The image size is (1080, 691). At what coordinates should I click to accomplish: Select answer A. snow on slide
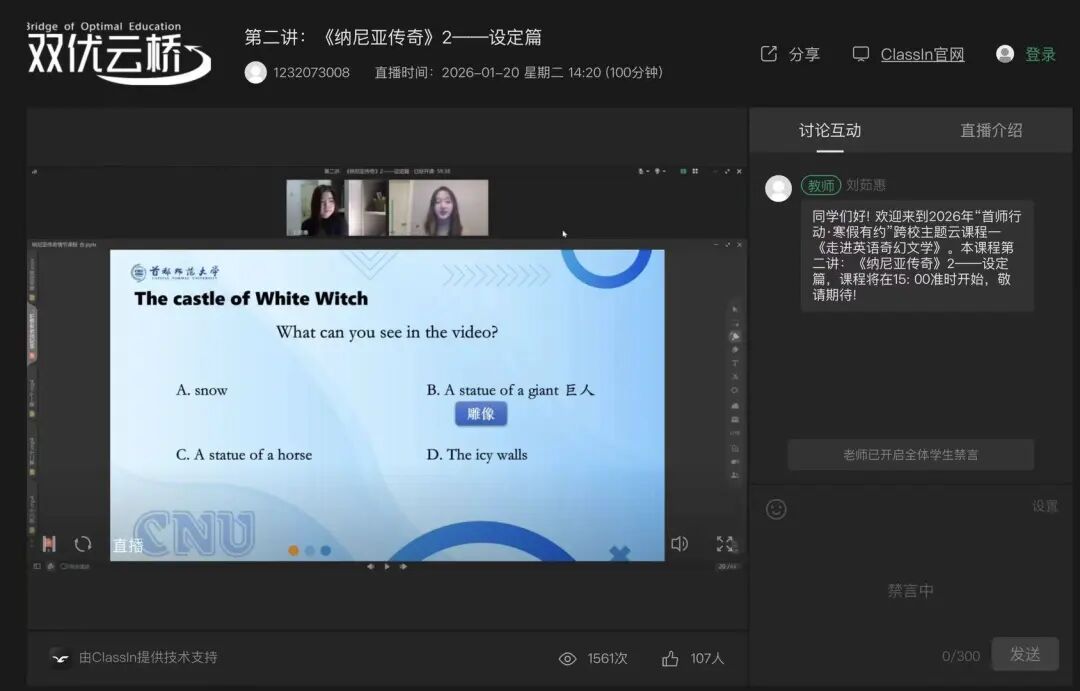[202, 390]
